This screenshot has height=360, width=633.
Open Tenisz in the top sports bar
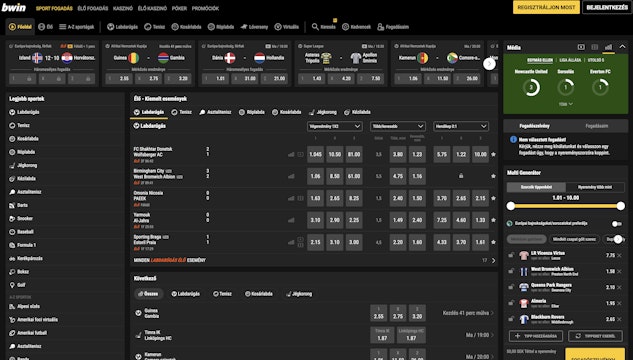(x=155, y=27)
